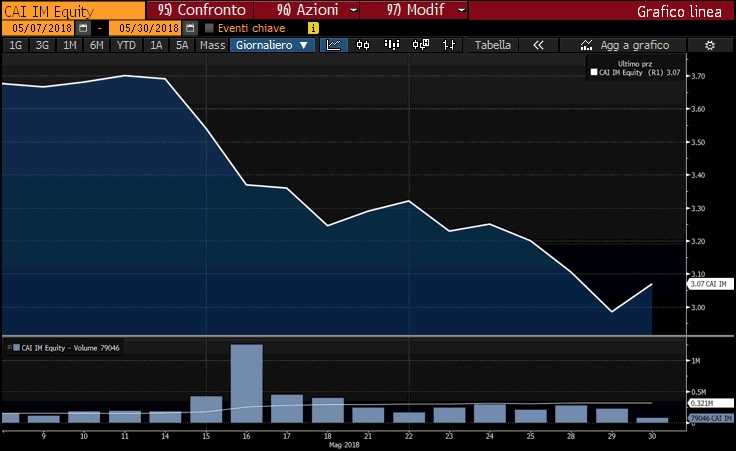Image resolution: width=736 pixels, height=451 pixels.
Task: Pick the OHLC ticks chart icon
Action: pyautogui.click(x=449, y=45)
